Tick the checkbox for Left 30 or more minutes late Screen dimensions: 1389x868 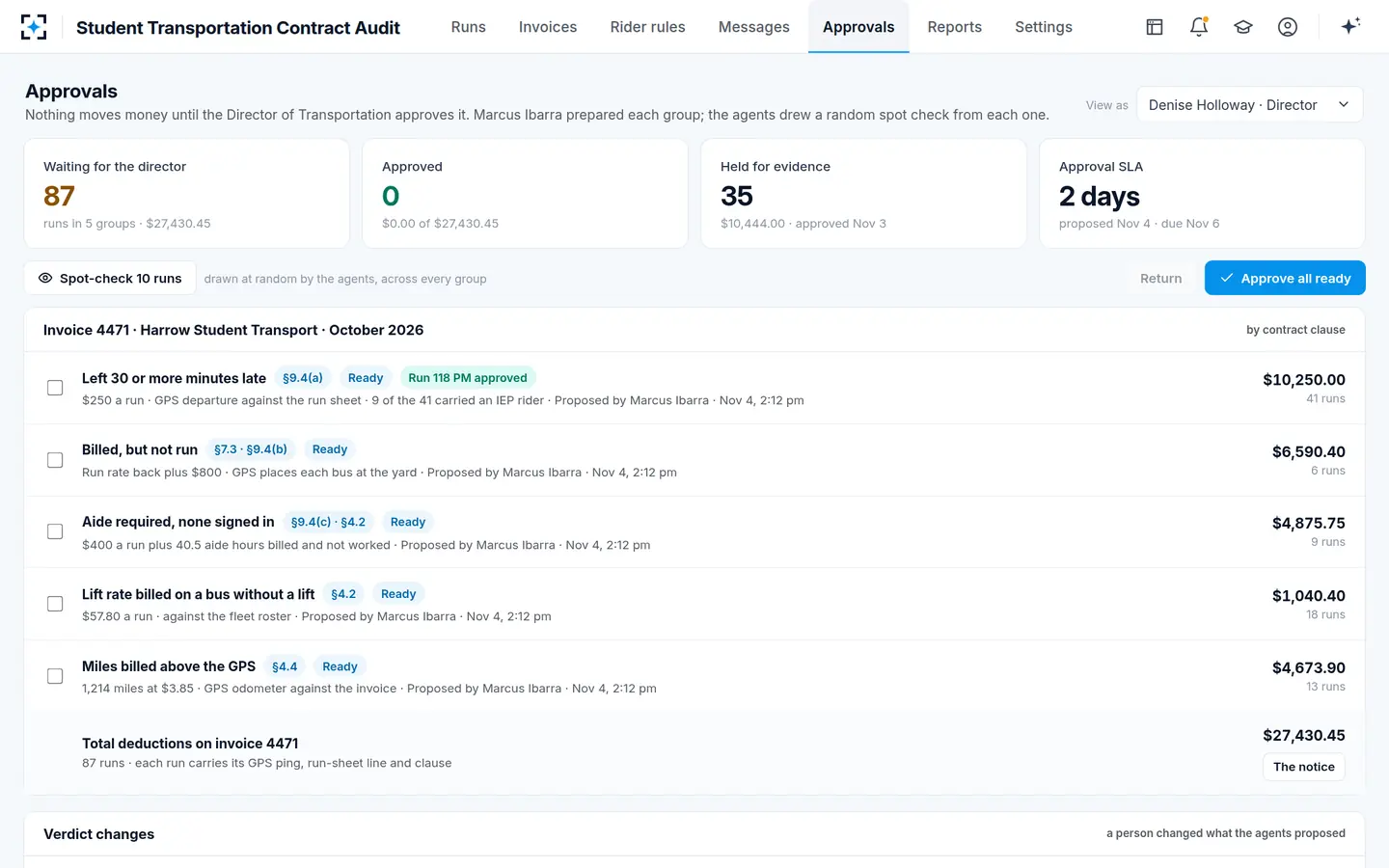pos(55,388)
